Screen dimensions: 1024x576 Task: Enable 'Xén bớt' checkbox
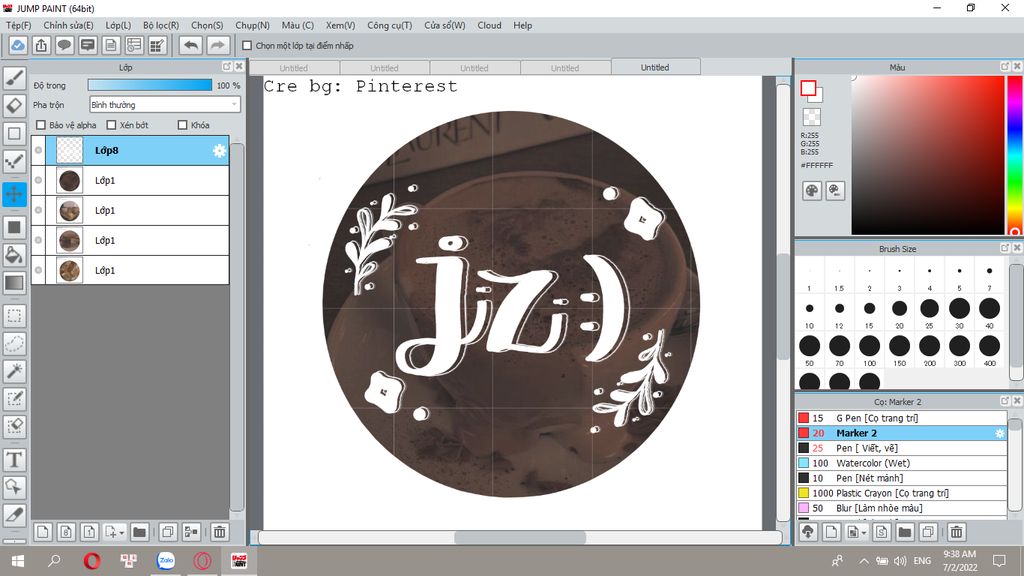111,125
